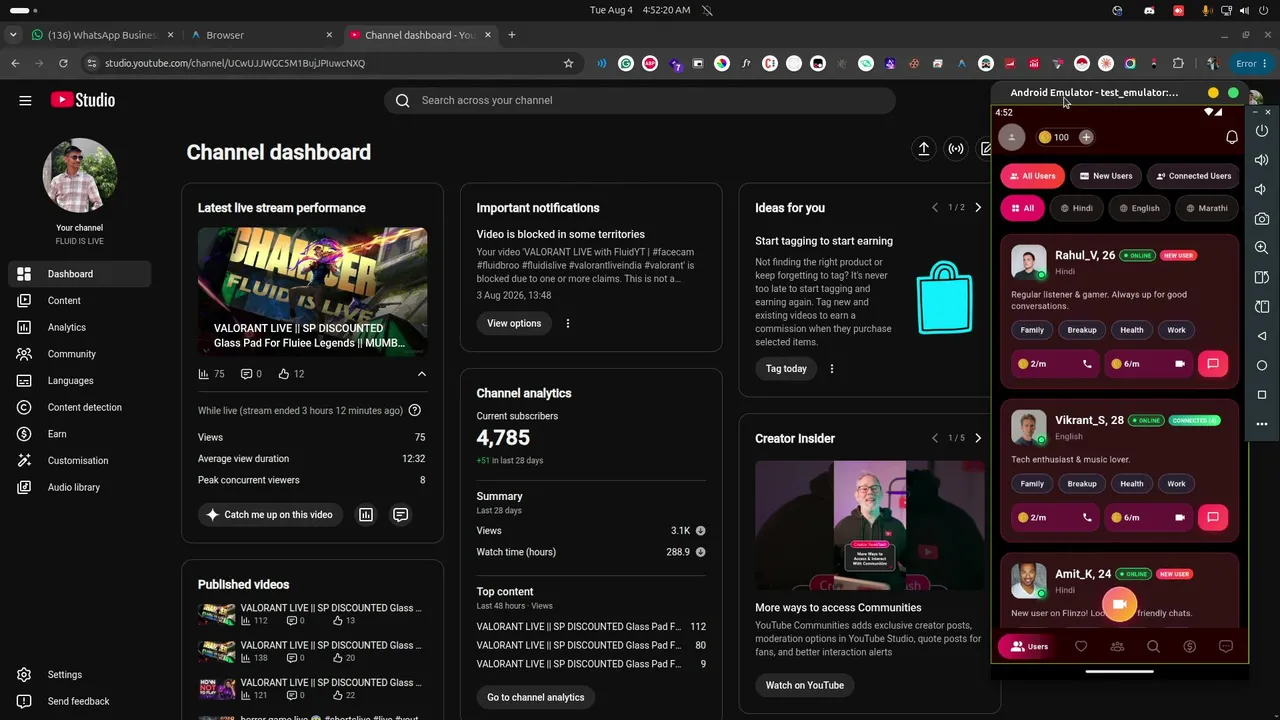Viewport: 1280px width, 720px height.
Task: Select All Users filter in emulator app
Action: tap(1032, 176)
